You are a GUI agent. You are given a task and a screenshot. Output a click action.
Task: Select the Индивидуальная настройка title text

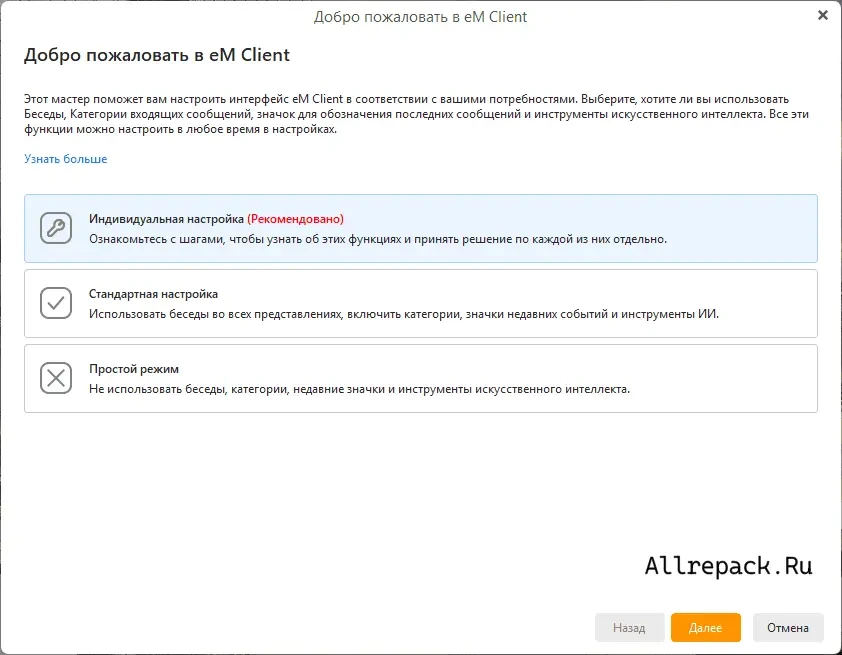[166, 219]
